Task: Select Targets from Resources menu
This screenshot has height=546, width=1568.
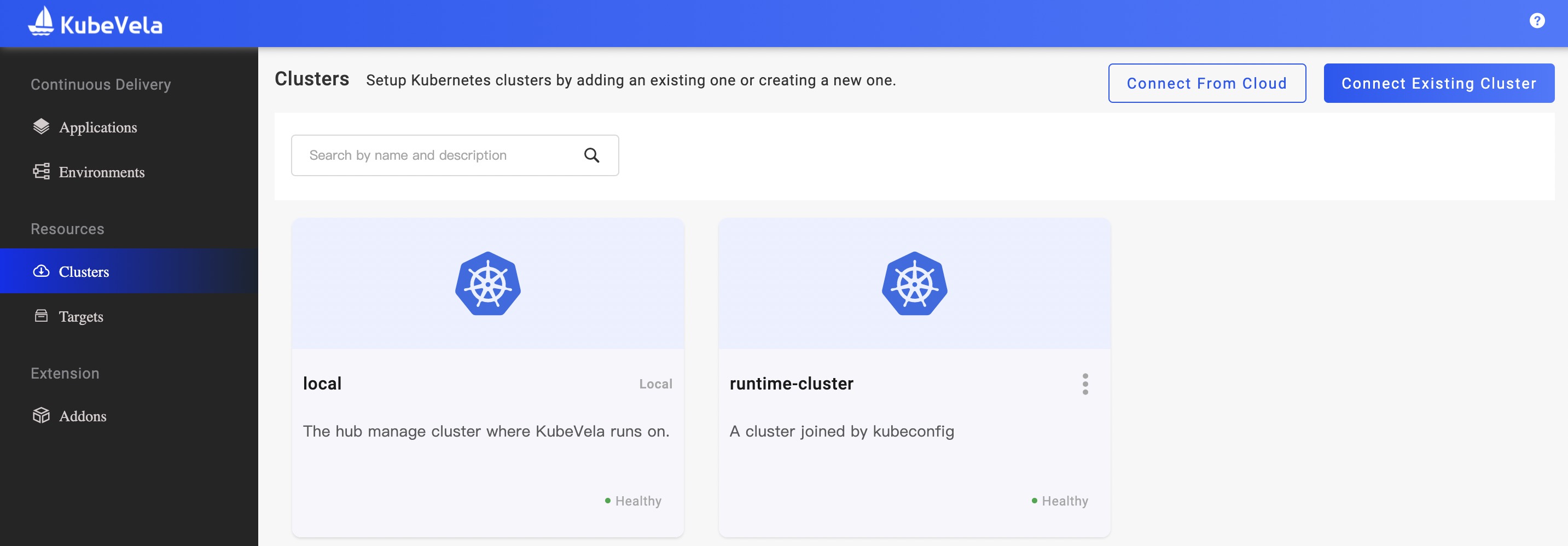Action: click(81, 317)
